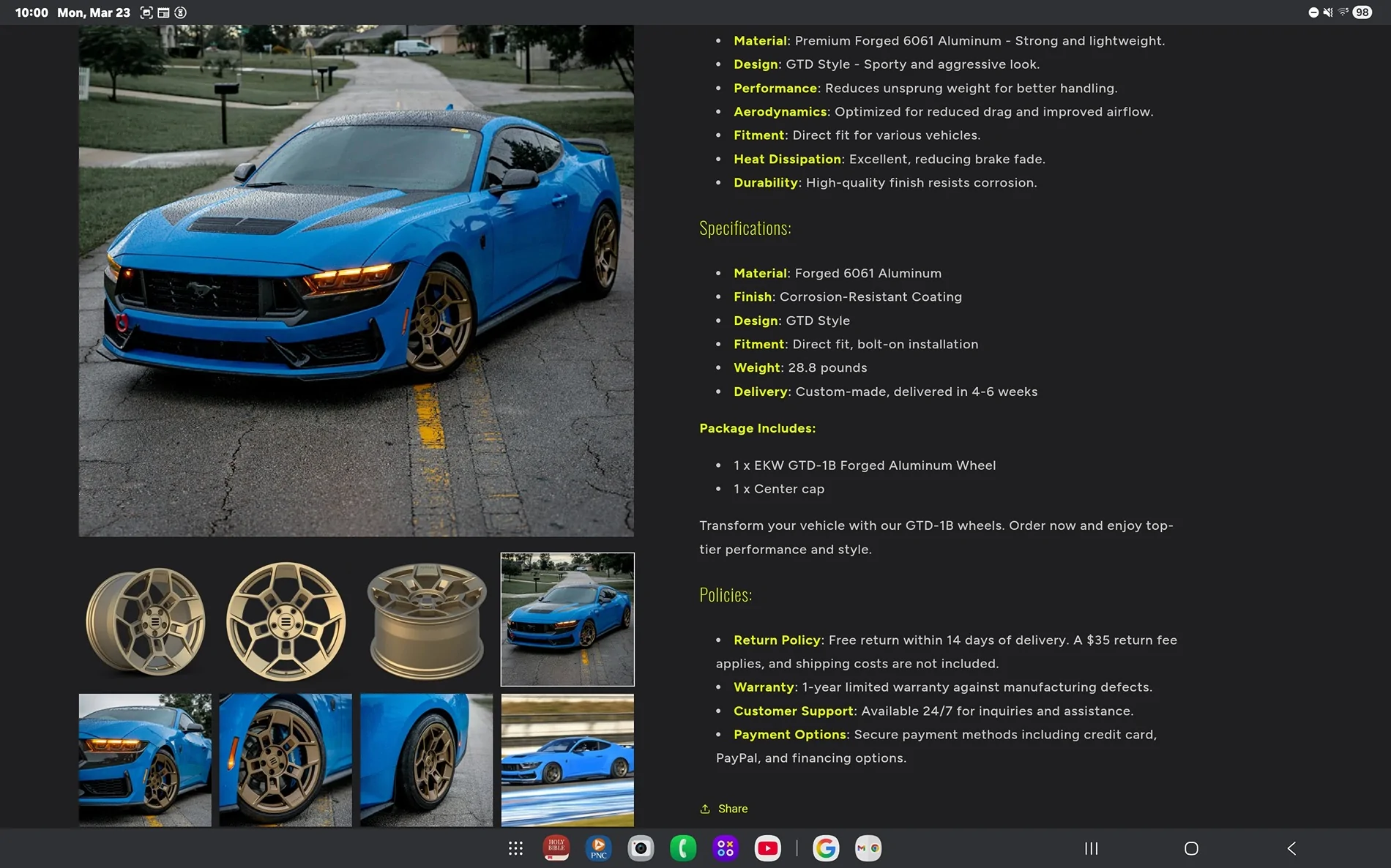This screenshot has height=868, width=1391.
Task: Click 'Design: GTD Style - Sporty' feature line
Action: [887, 64]
